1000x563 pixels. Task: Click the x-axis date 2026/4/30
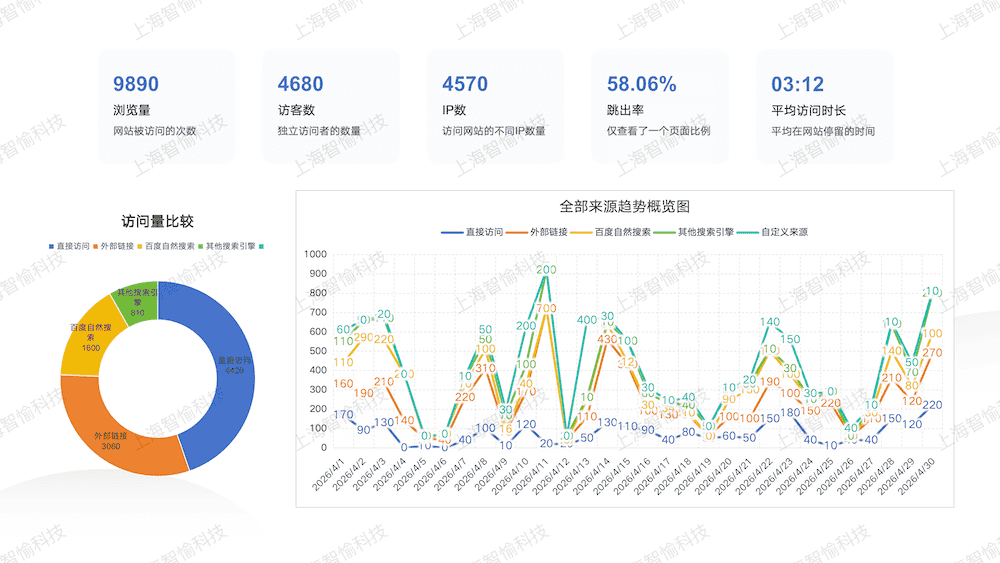pos(916,476)
